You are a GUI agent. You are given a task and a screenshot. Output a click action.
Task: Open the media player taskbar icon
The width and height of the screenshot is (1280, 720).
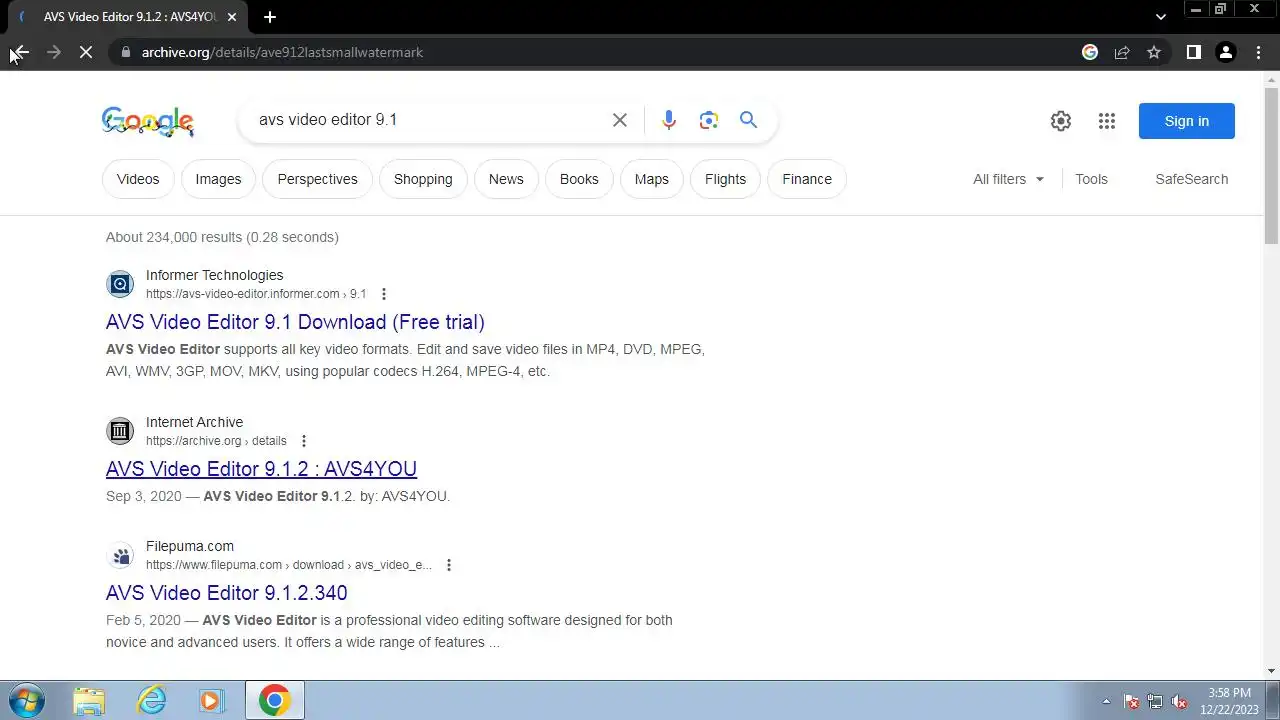[x=211, y=700]
